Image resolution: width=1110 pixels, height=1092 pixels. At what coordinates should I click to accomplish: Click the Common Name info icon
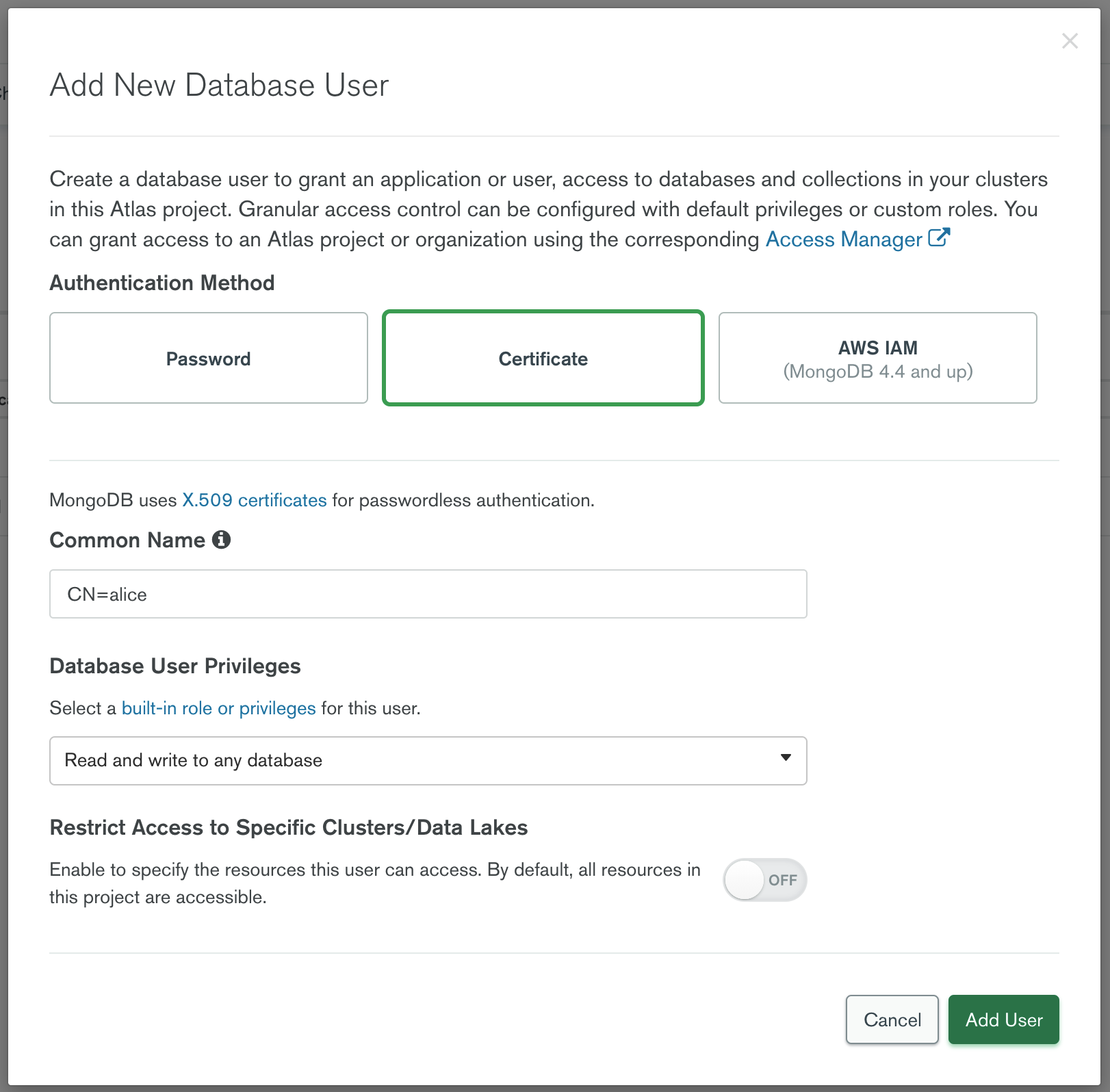[222, 539]
